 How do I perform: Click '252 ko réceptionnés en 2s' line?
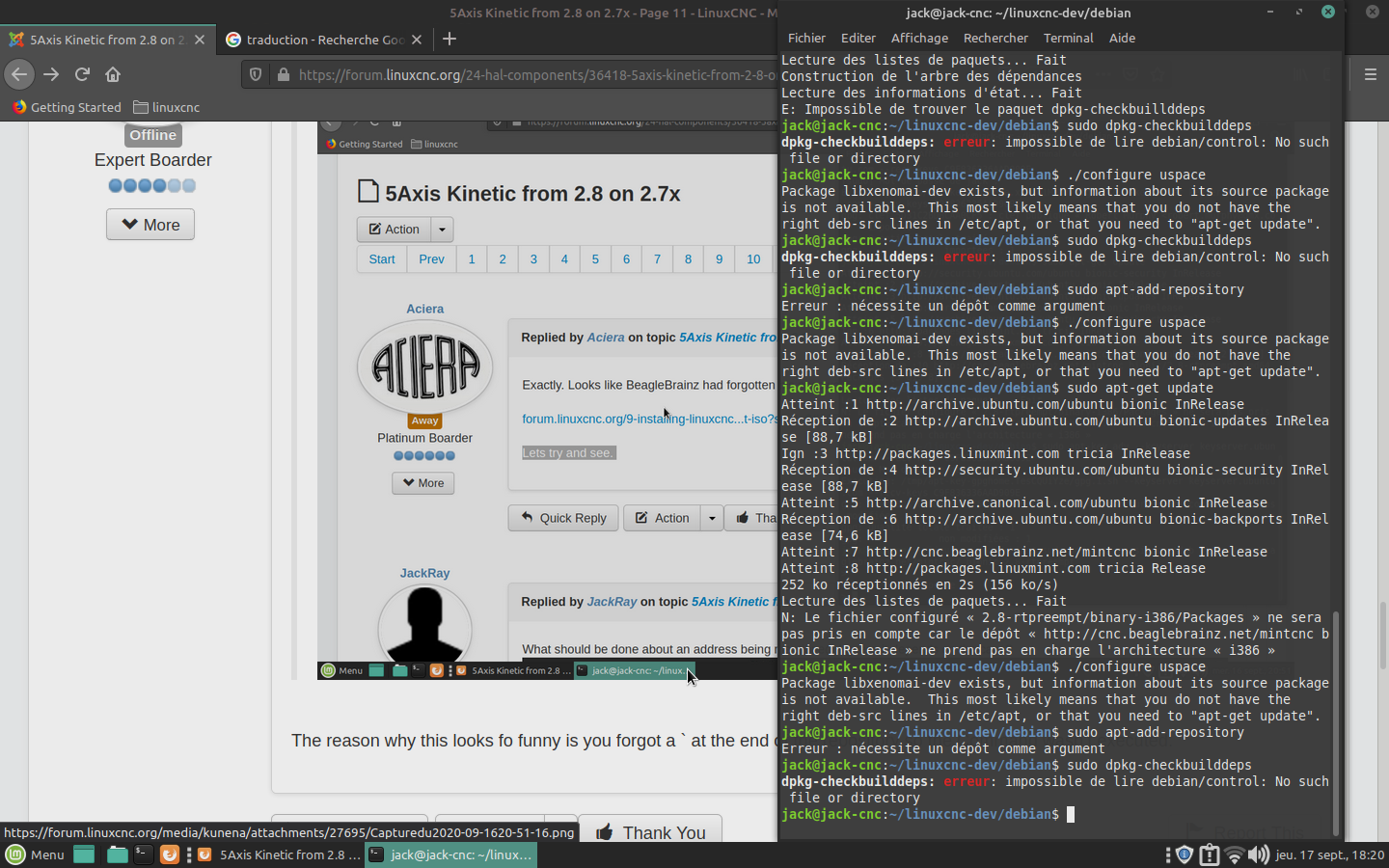pyautogui.click(x=919, y=584)
